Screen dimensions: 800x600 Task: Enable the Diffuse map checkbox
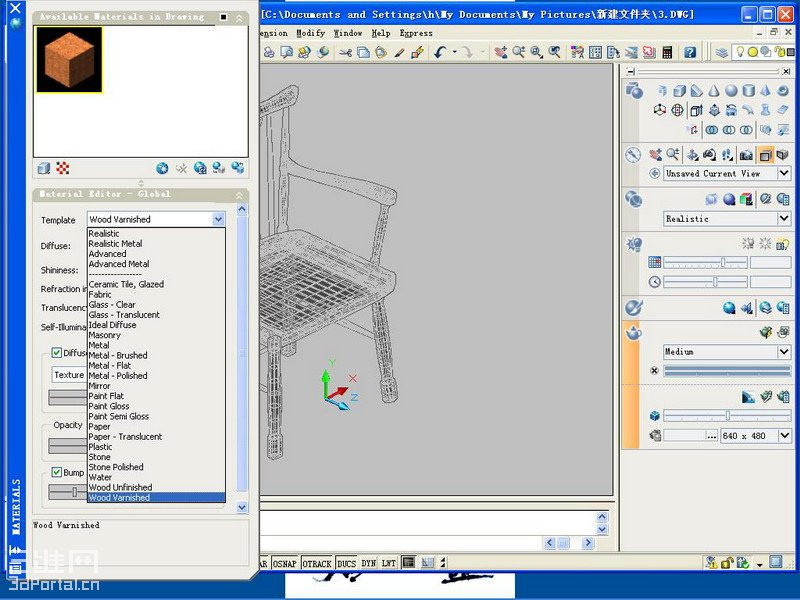[57, 353]
